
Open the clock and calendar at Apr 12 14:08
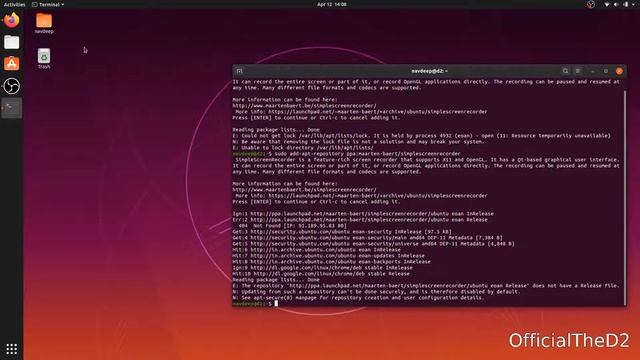tap(331, 4)
